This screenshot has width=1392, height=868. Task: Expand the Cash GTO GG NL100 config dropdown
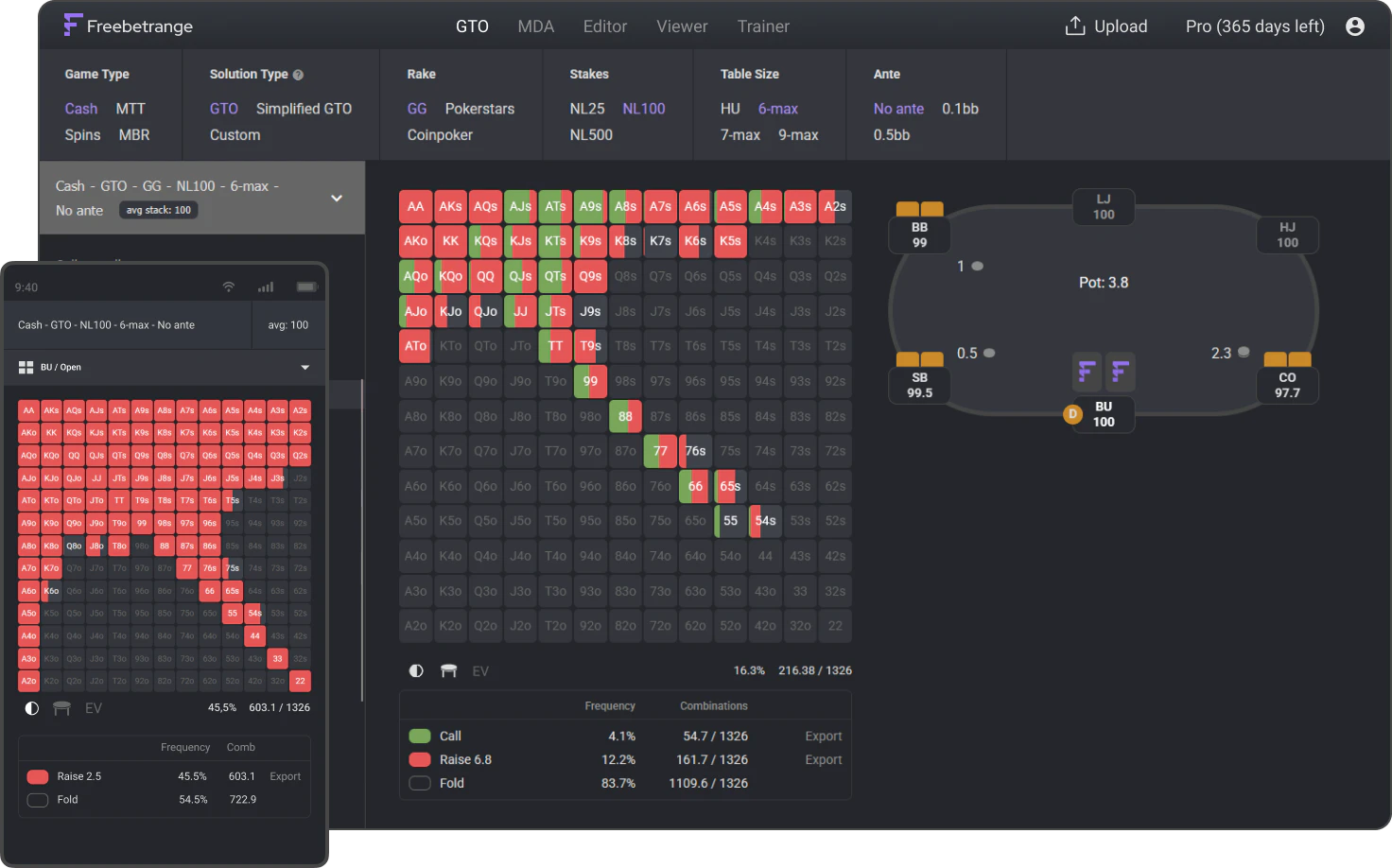(337, 198)
